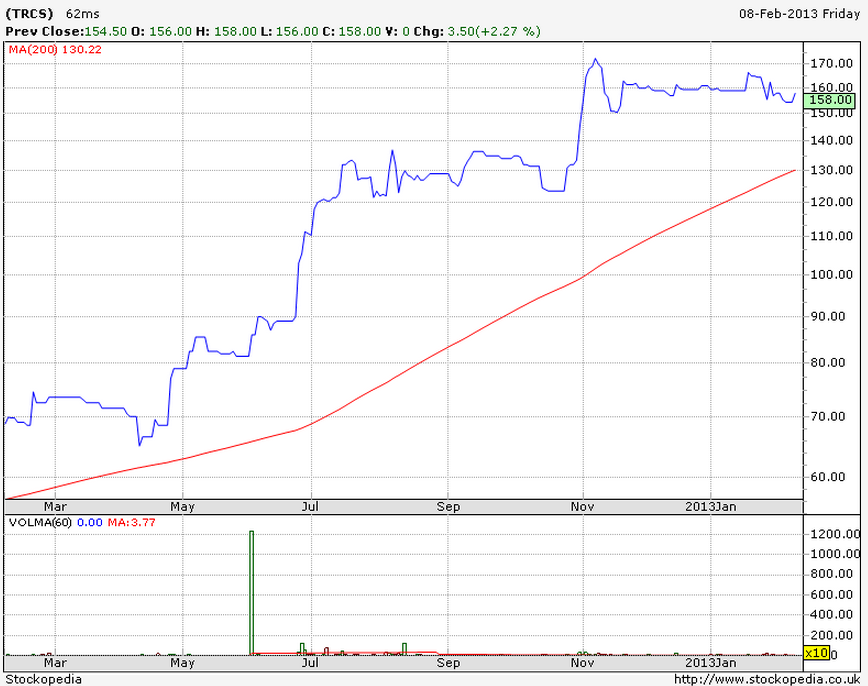Click the 70.00 price axis label
The width and height of the screenshot is (868, 686).
point(828,417)
